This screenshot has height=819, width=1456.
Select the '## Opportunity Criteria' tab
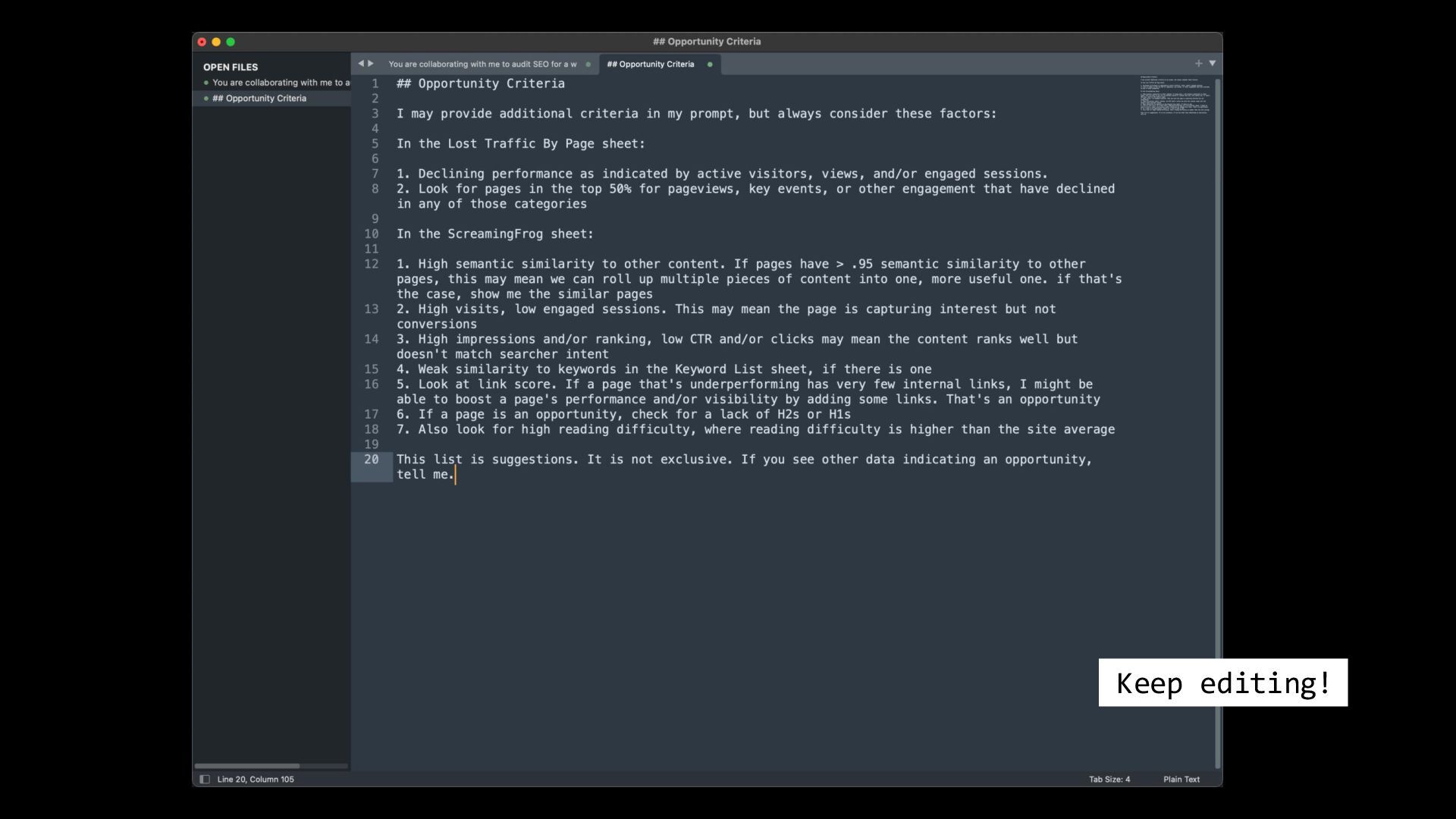click(650, 64)
